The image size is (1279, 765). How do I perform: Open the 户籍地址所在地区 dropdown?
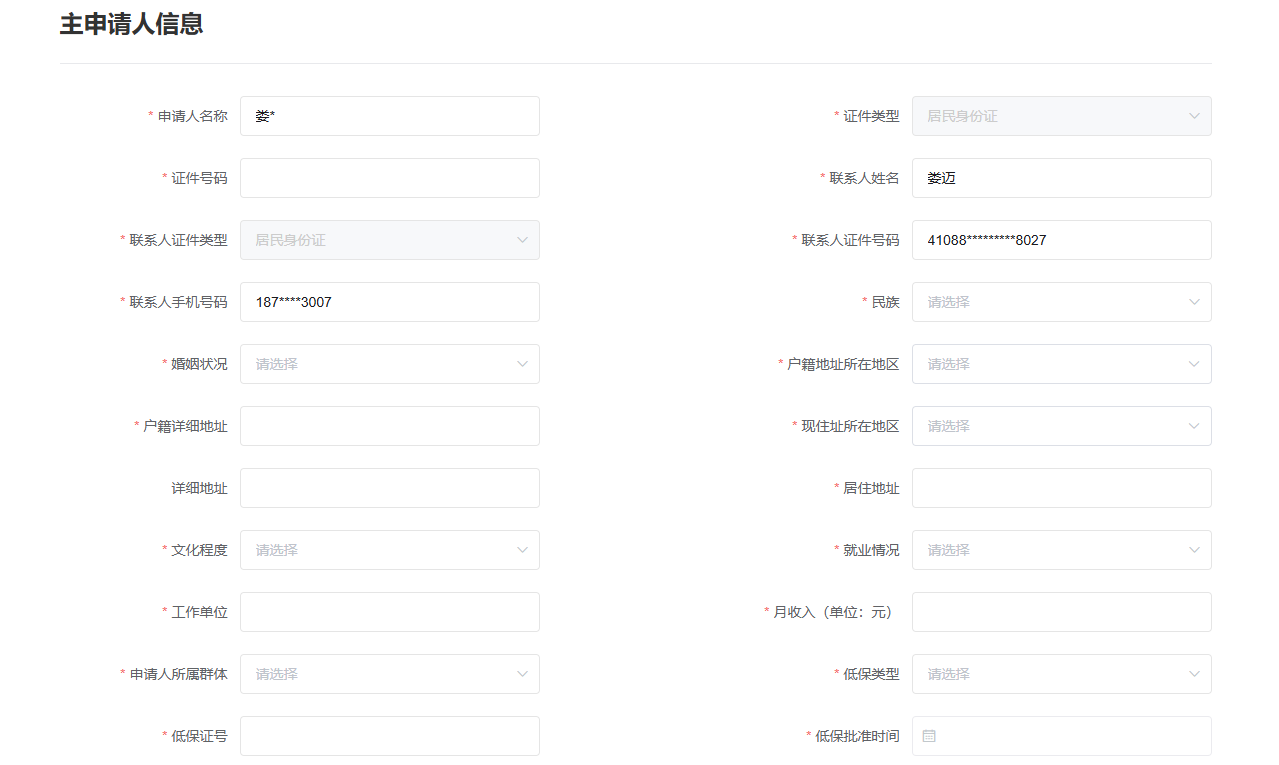pyautogui.click(x=1062, y=364)
